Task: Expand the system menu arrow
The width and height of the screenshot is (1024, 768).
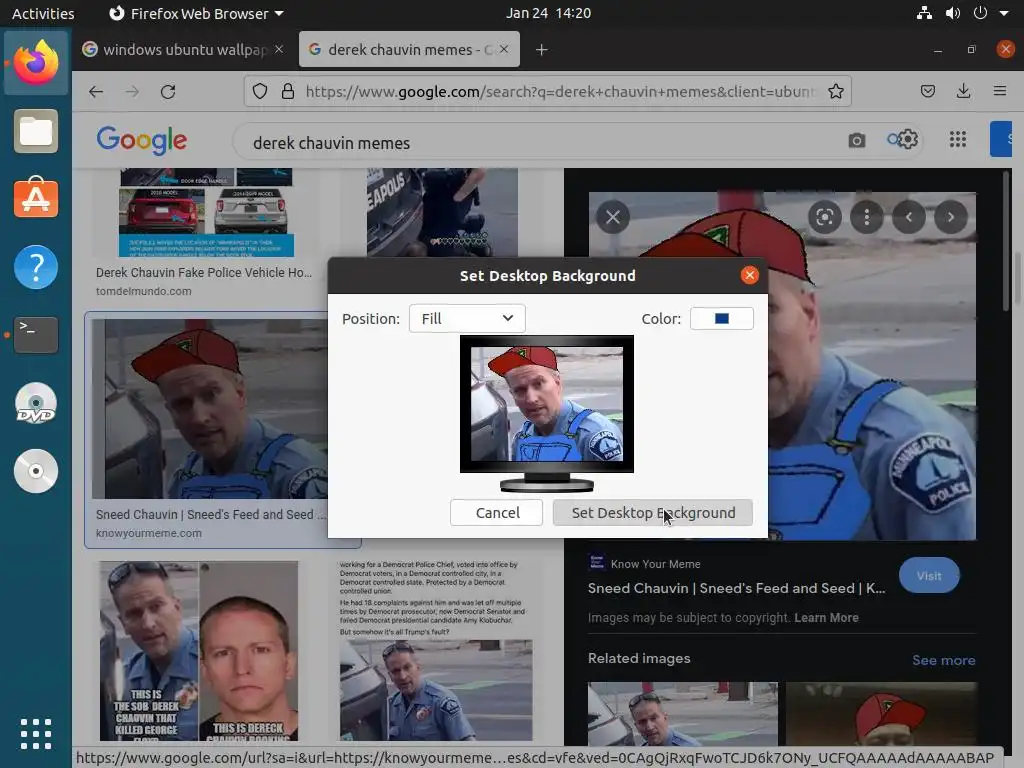Action: point(1004,13)
